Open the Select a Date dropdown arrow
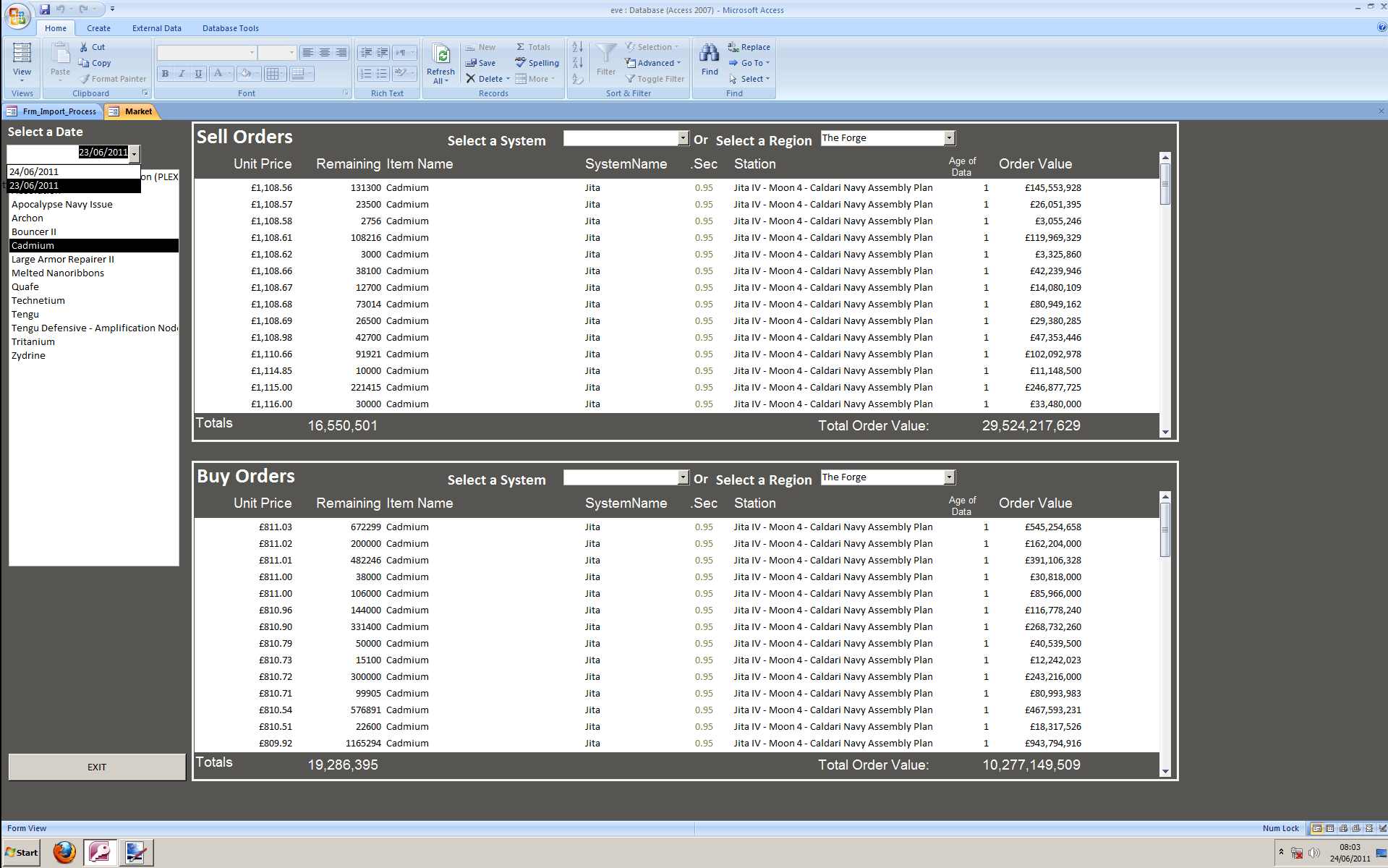1388x868 pixels. 134,153
